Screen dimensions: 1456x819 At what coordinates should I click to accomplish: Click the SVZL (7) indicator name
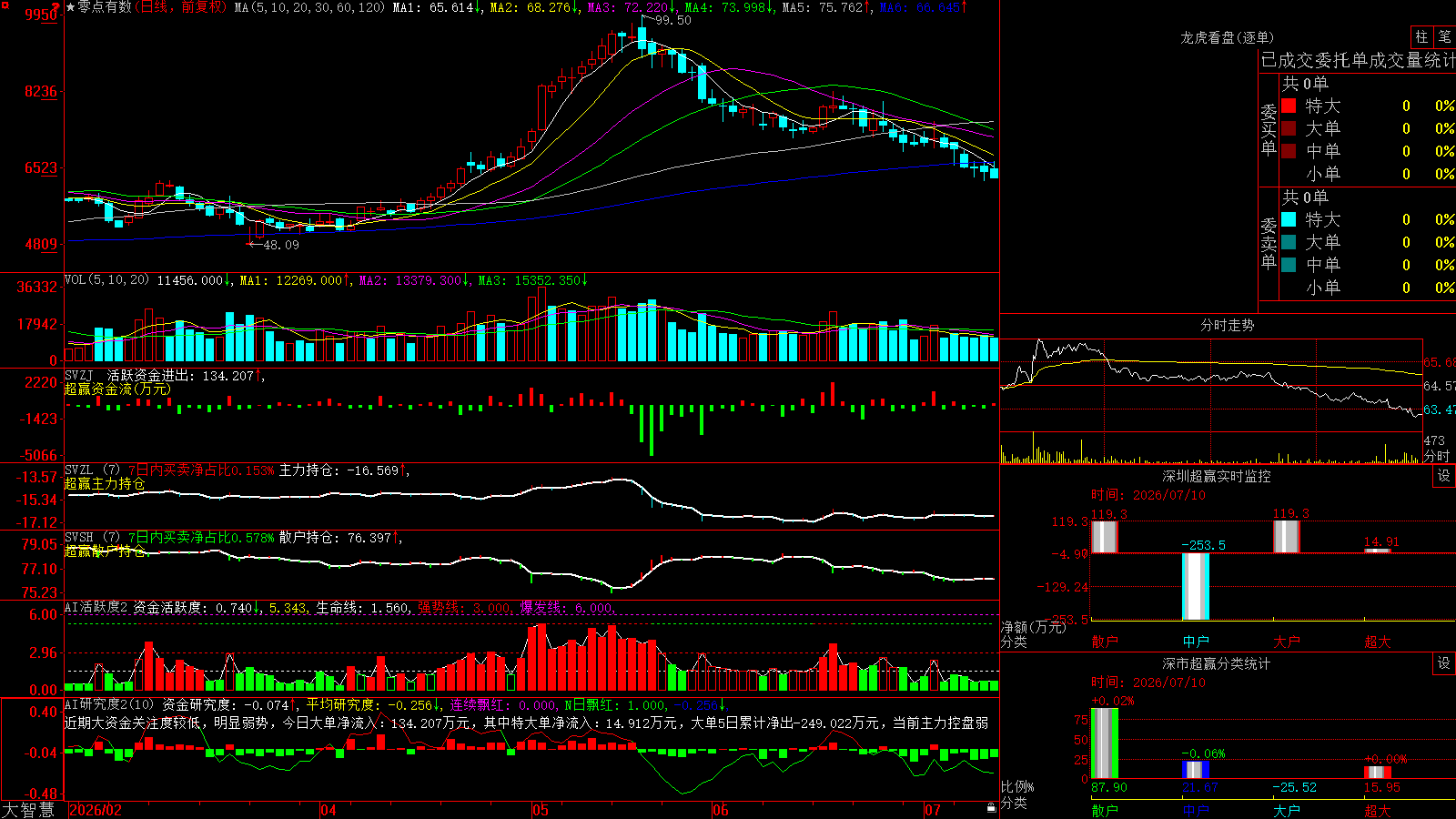(x=93, y=470)
